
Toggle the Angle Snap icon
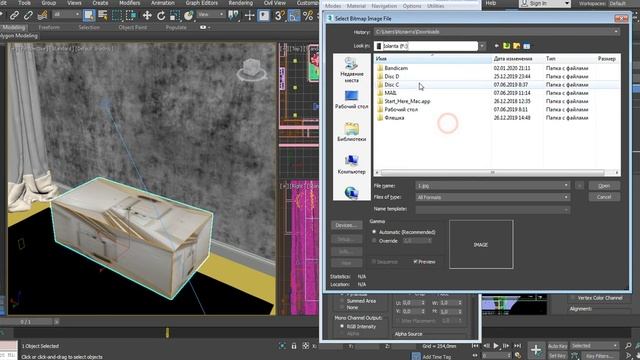pos(294,16)
